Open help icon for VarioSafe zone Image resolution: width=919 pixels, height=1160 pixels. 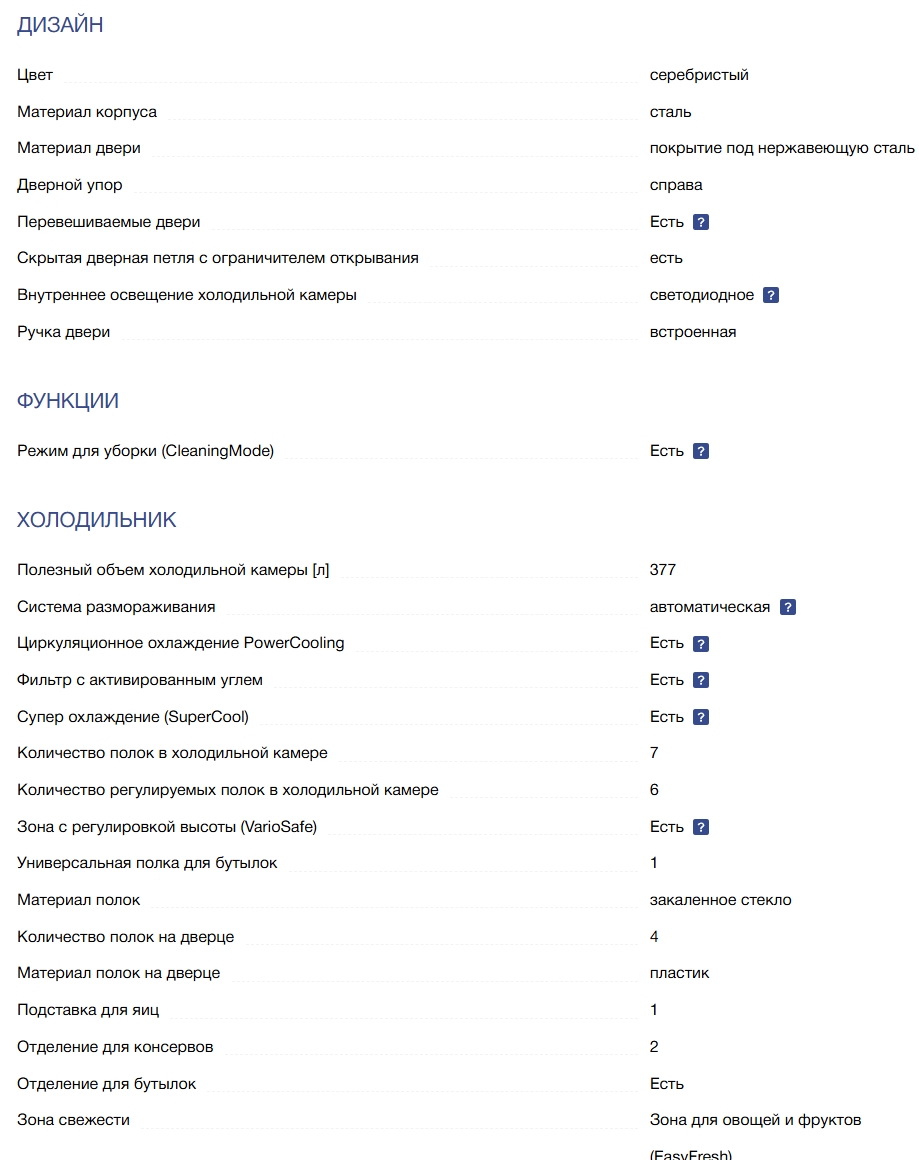pos(701,827)
